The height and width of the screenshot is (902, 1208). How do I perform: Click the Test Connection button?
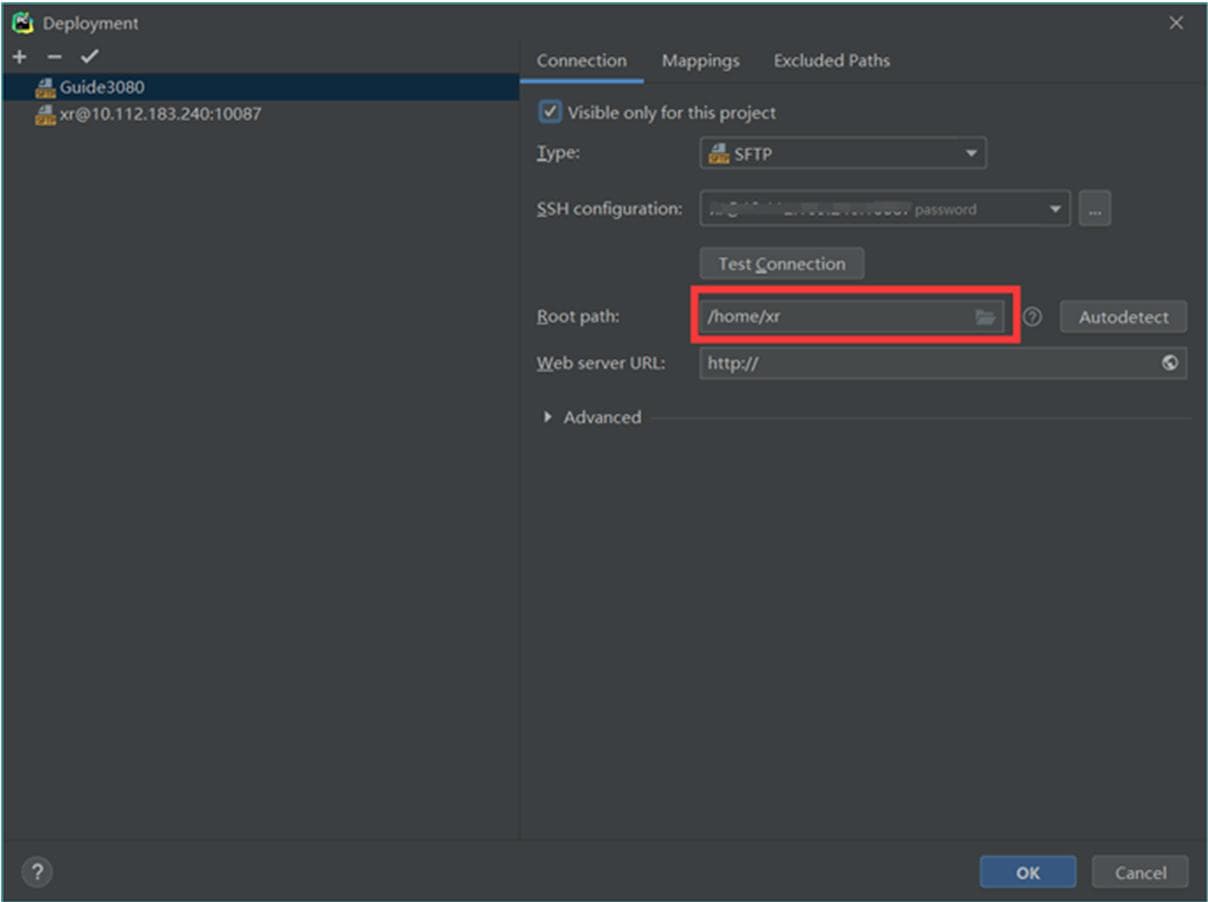point(781,264)
